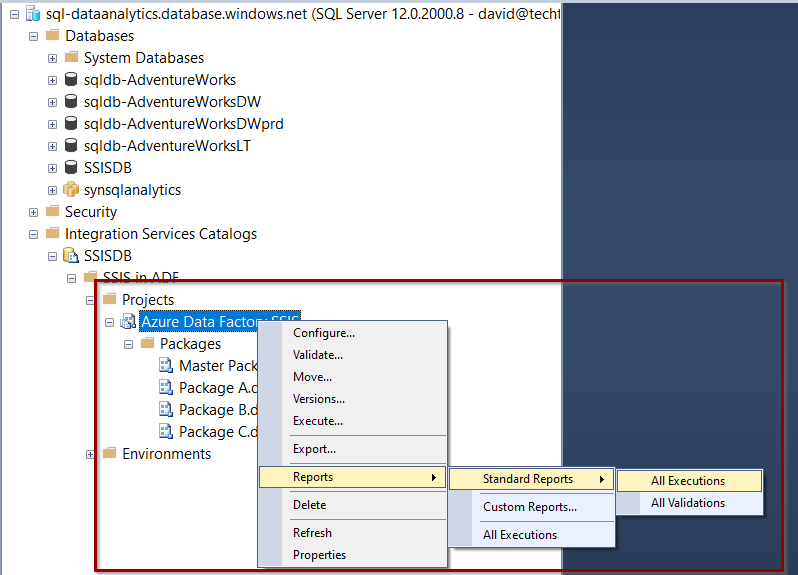Collapse the sql-dataanalytics server node

coord(14,14)
